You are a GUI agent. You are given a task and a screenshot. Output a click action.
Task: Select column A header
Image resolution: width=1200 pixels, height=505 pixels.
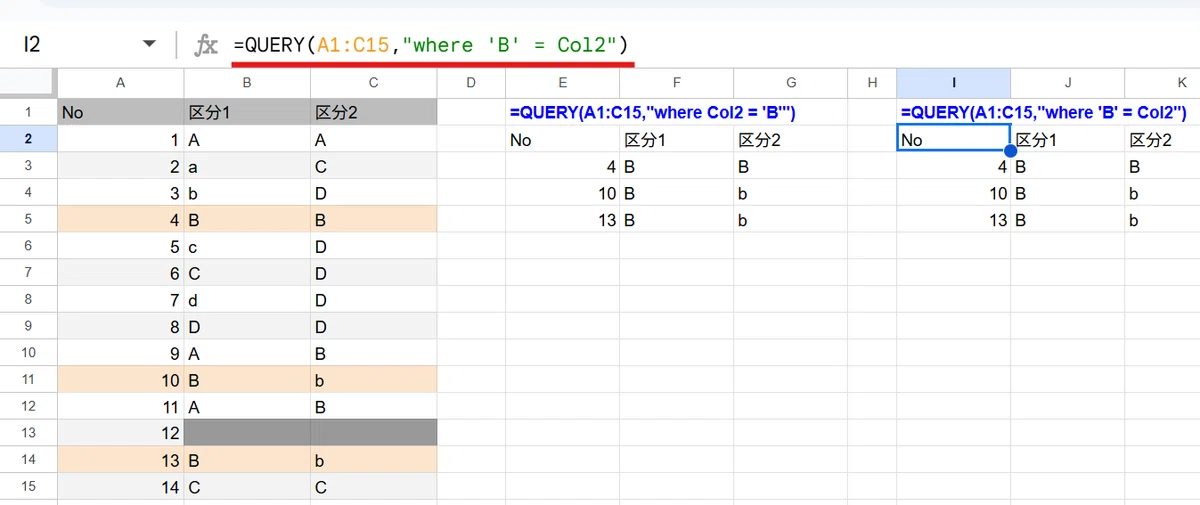[121, 83]
